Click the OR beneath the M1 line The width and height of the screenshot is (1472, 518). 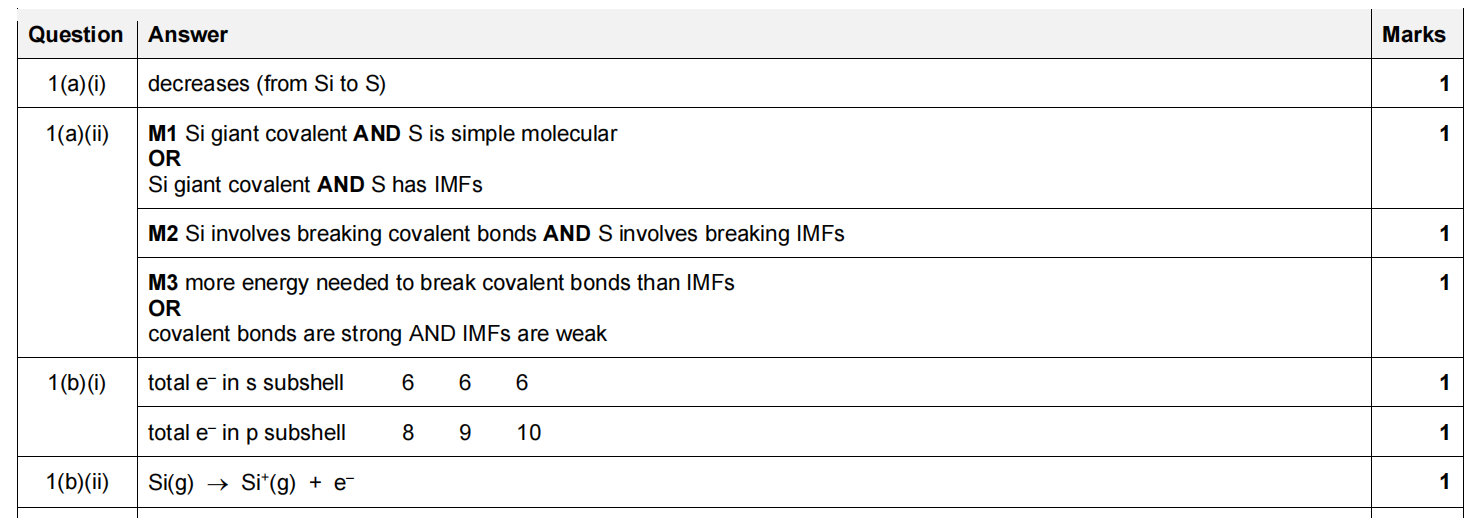pyautogui.click(x=164, y=159)
